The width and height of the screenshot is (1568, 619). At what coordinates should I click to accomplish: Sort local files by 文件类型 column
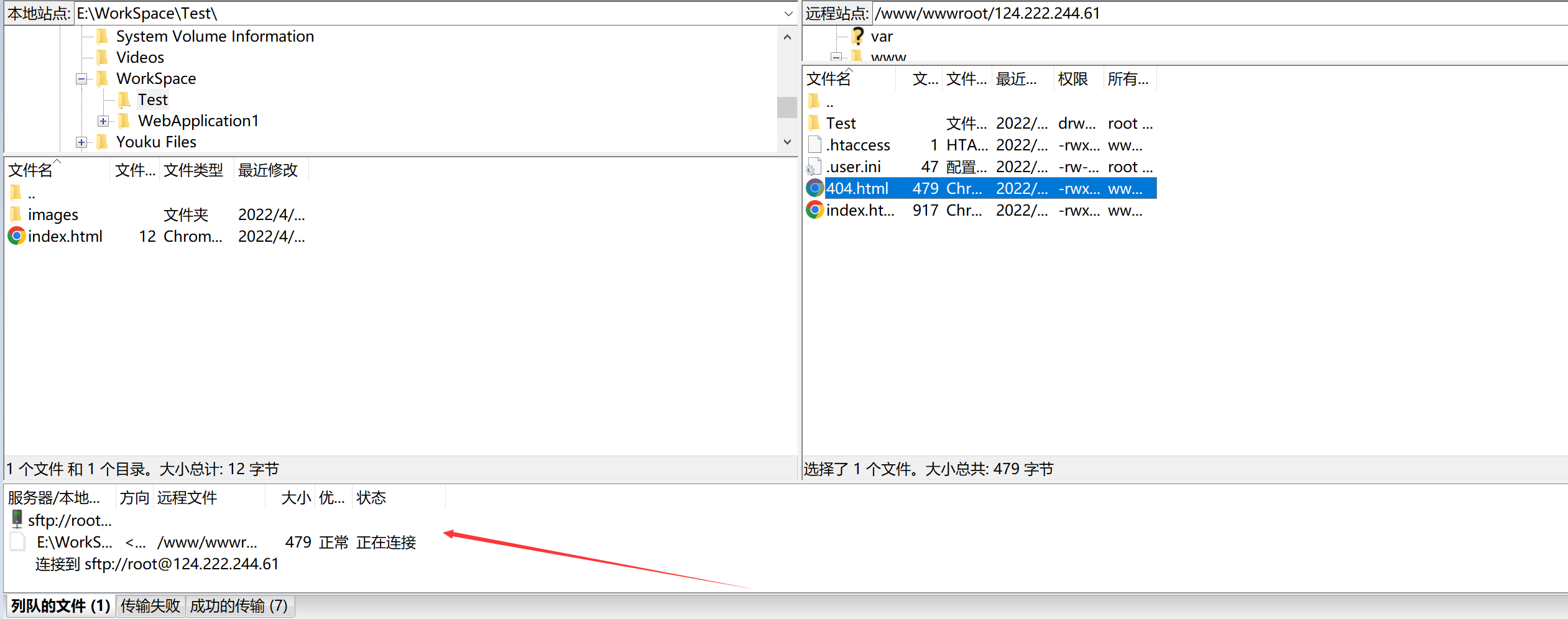click(196, 170)
